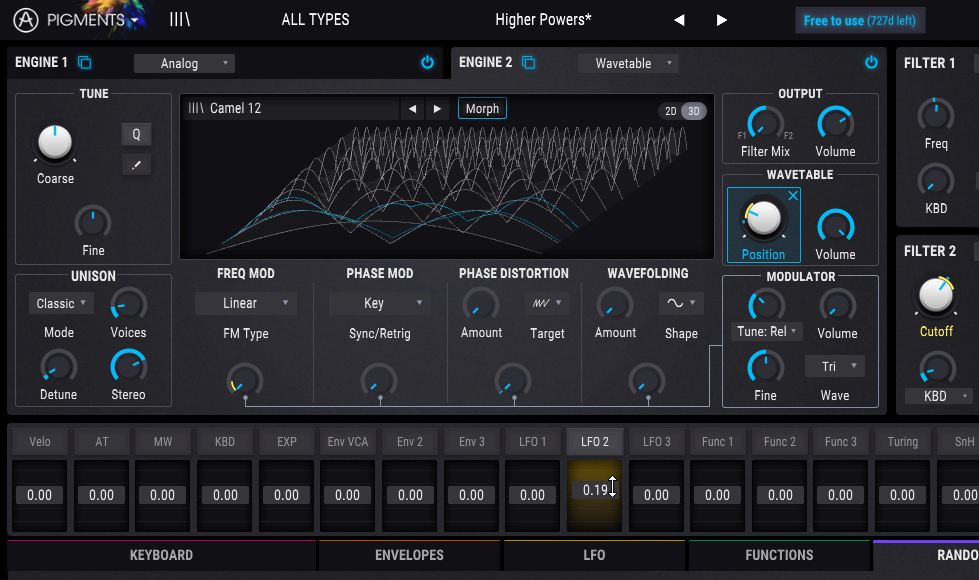Screen dimensions: 979x580
Task: Click the Unison Voices knob
Action: coord(129,305)
